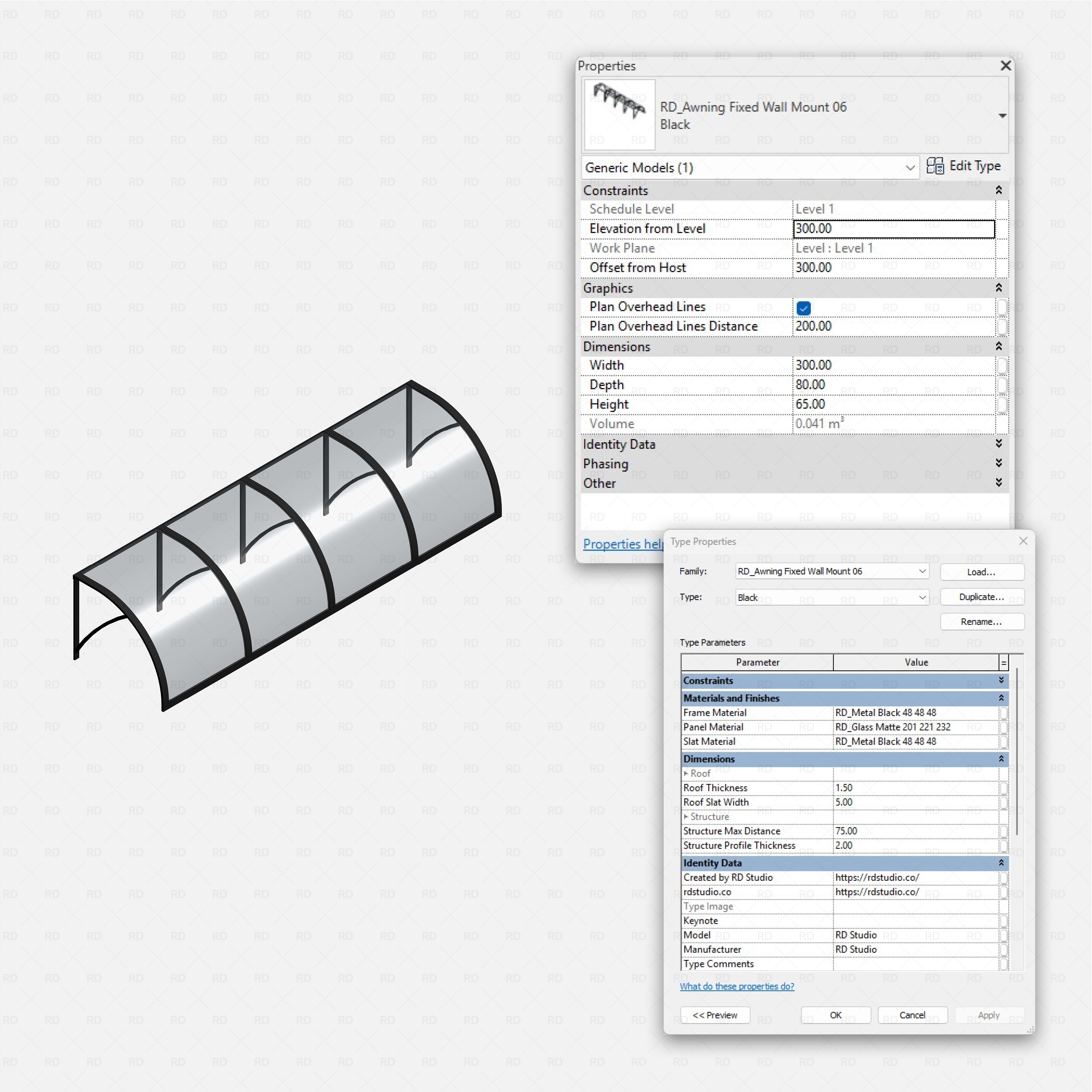The width and height of the screenshot is (1092, 1092).
Task: Click associate button for Roof Thickness row
Action: [x=1004, y=788]
